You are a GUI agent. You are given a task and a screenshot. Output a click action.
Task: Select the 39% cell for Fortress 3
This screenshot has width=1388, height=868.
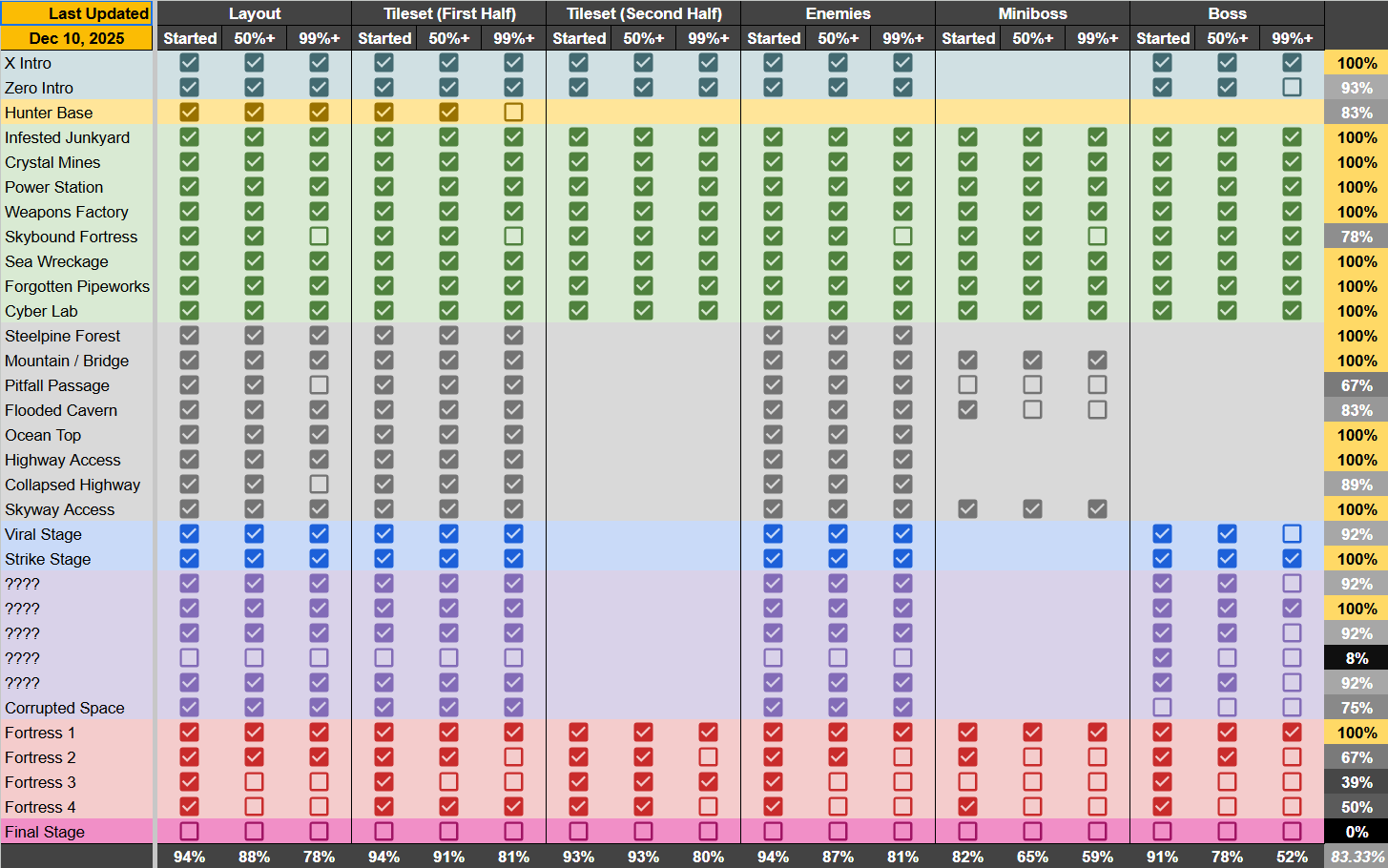(1357, 782)
